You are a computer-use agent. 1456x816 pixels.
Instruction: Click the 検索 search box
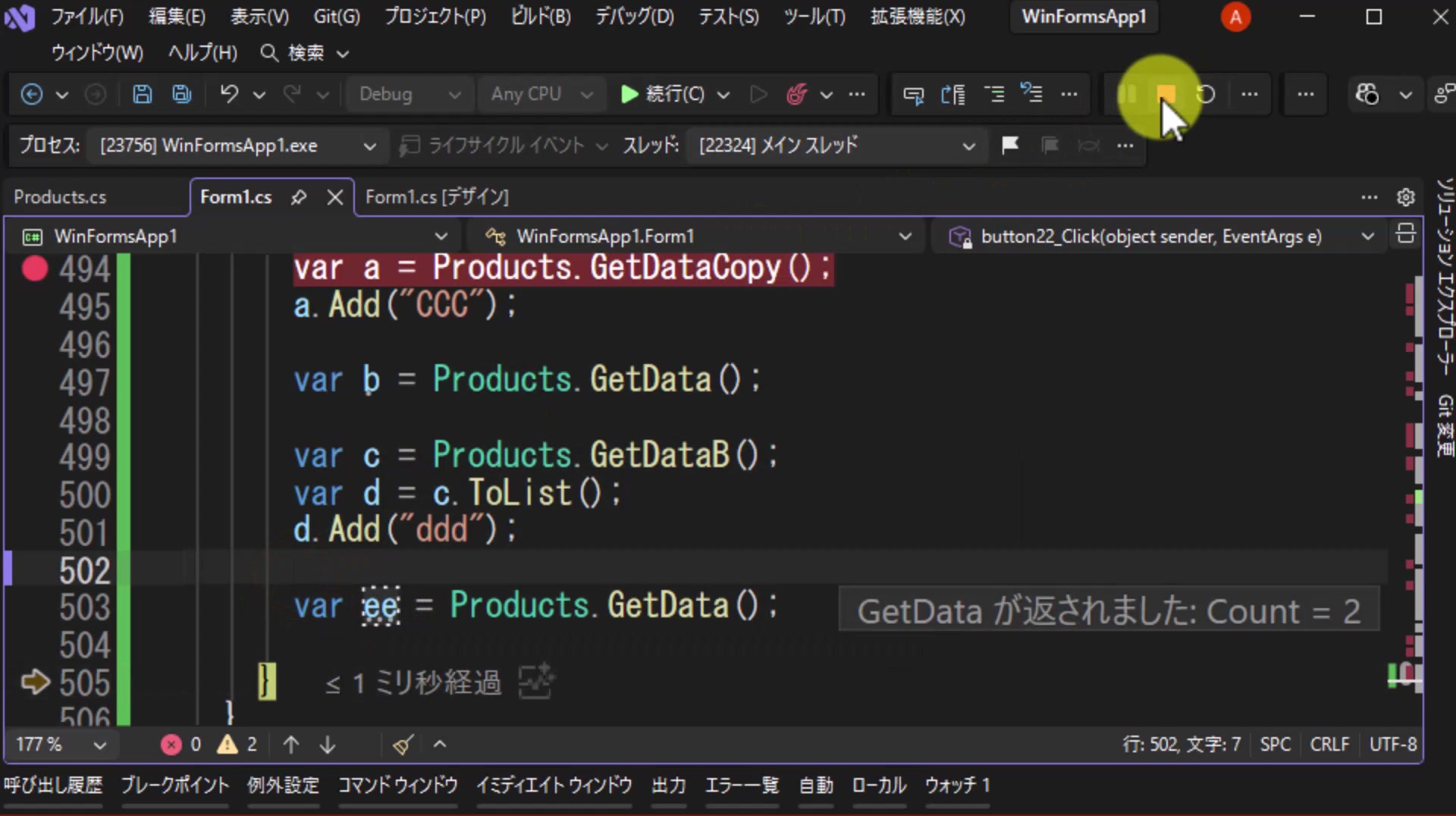pos(304,53)
